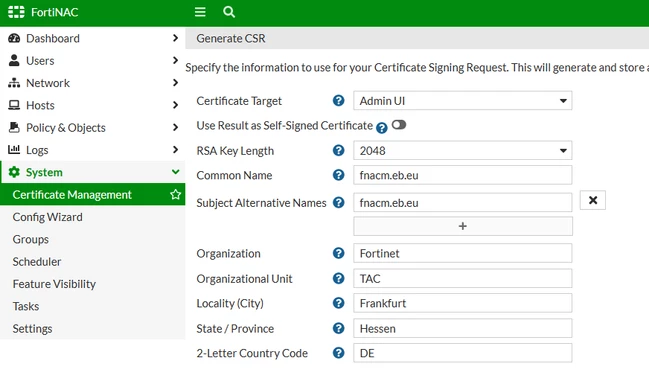This screenshot has width=649, height=375.
Task: Expand the Dashboard menu chevron
Action: (175, 38)
